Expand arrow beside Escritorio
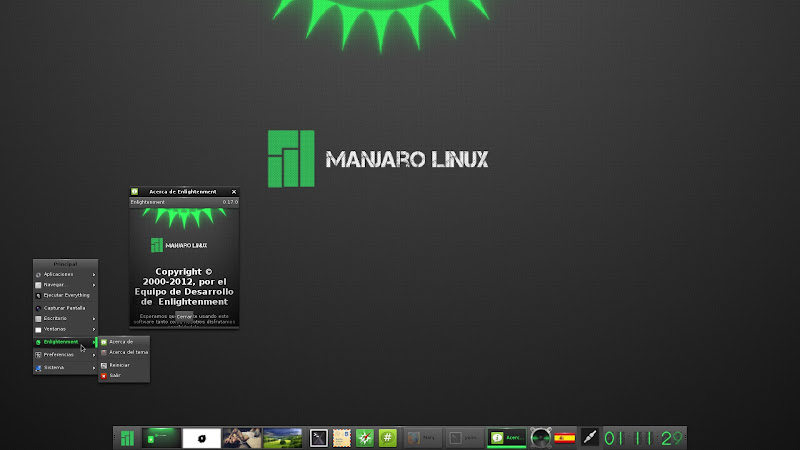 click(x=94, y=319)
